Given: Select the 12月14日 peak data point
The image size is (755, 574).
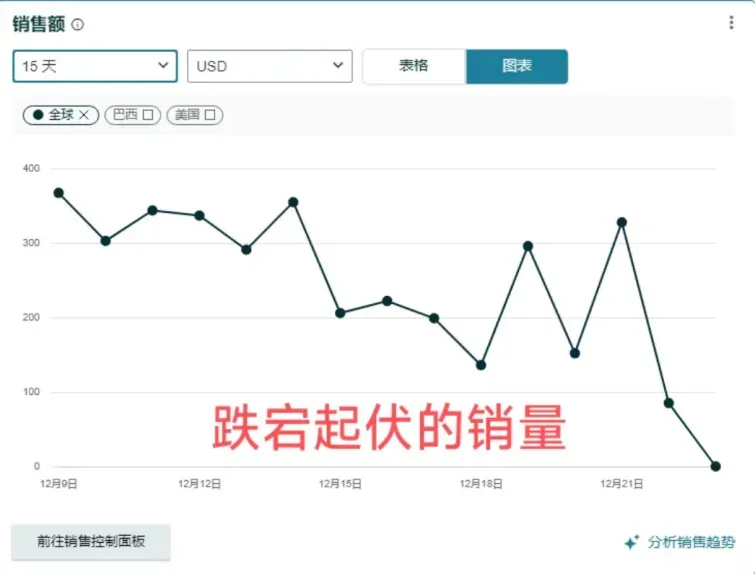Looking at the screenshot, I should [293, 202].
